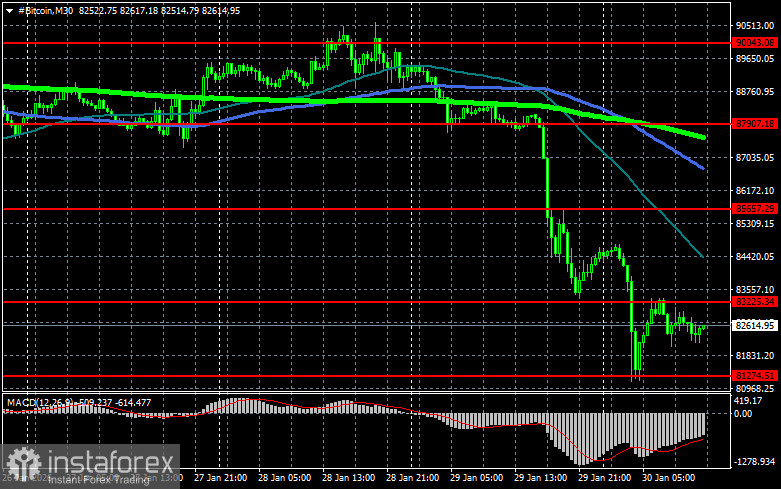The width and height of the screenshot is (781, 489).
Task: Click the 86172.10 price scale value
Action: [755, 191]
